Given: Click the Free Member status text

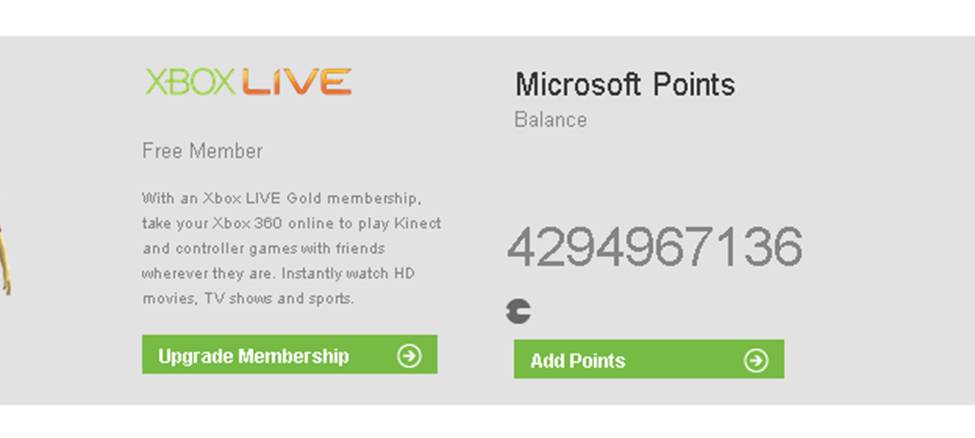Looking at the screenshot, I should pos(203,151).
